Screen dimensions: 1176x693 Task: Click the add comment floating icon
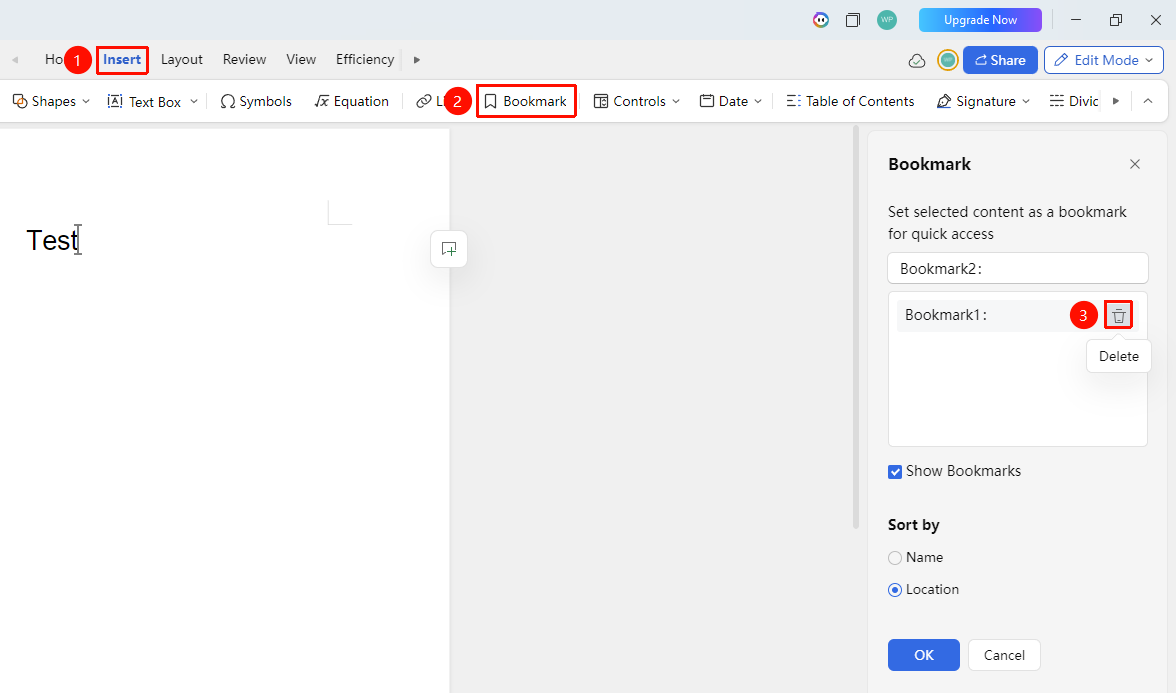(449, 249)
